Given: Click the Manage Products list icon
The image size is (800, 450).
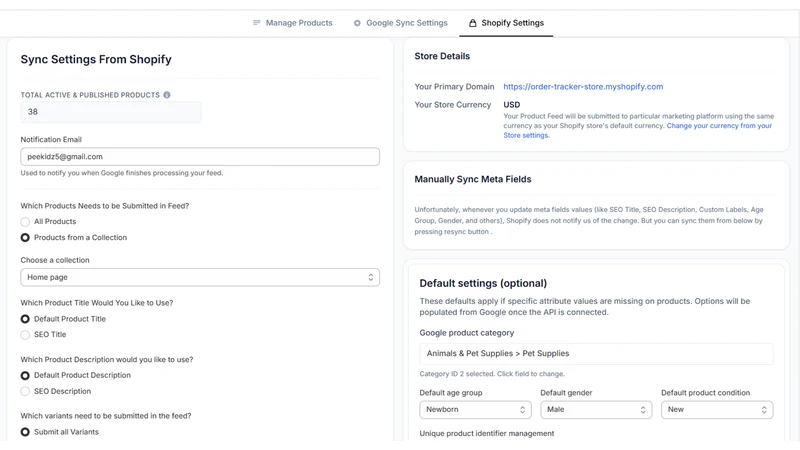Looking at the screenshot, I should [x=257, y=23].
